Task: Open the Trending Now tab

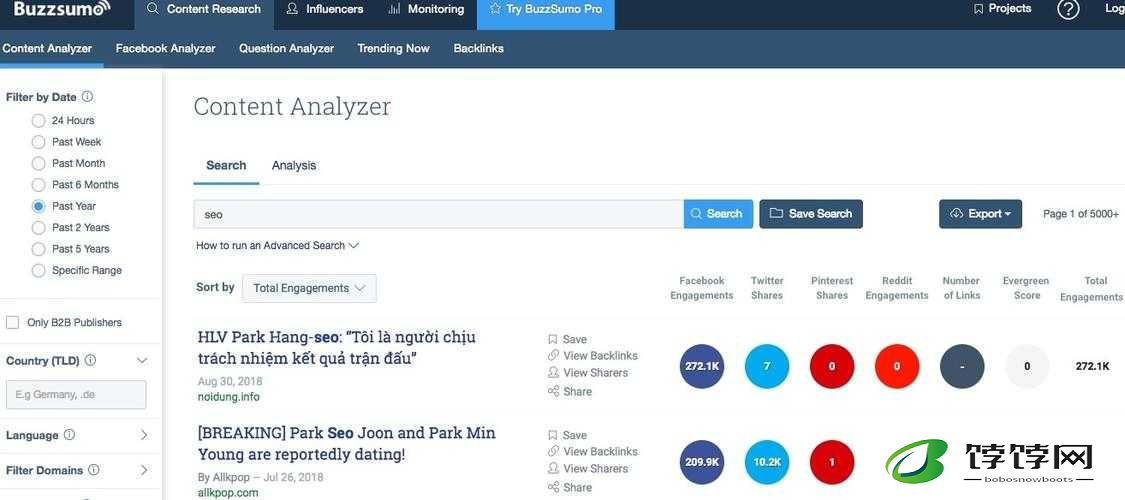Action: tap(393, 48)
